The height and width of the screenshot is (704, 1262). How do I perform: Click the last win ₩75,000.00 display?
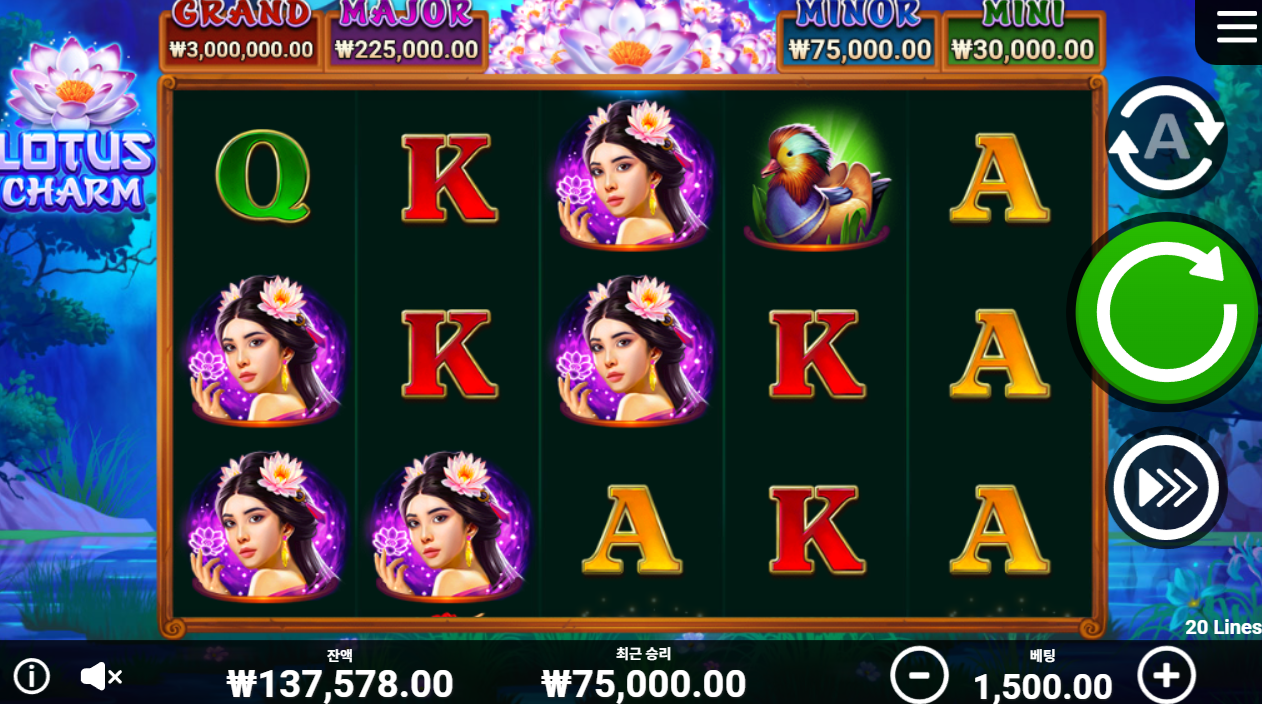point(644,684)
